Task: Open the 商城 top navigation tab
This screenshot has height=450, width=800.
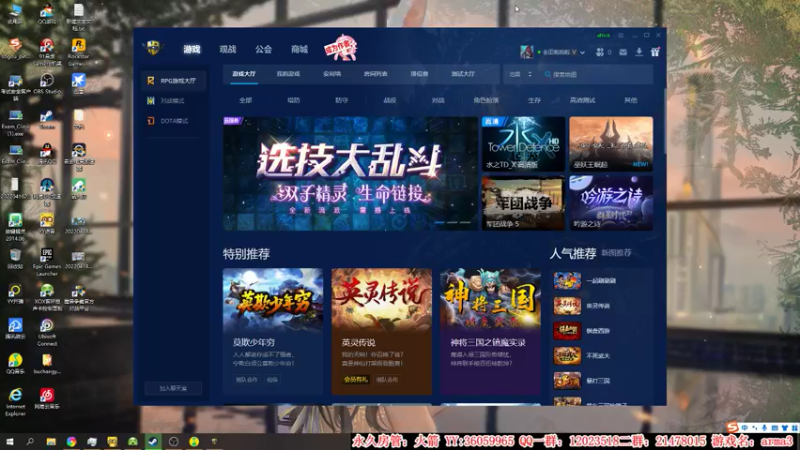Action: 299,49
